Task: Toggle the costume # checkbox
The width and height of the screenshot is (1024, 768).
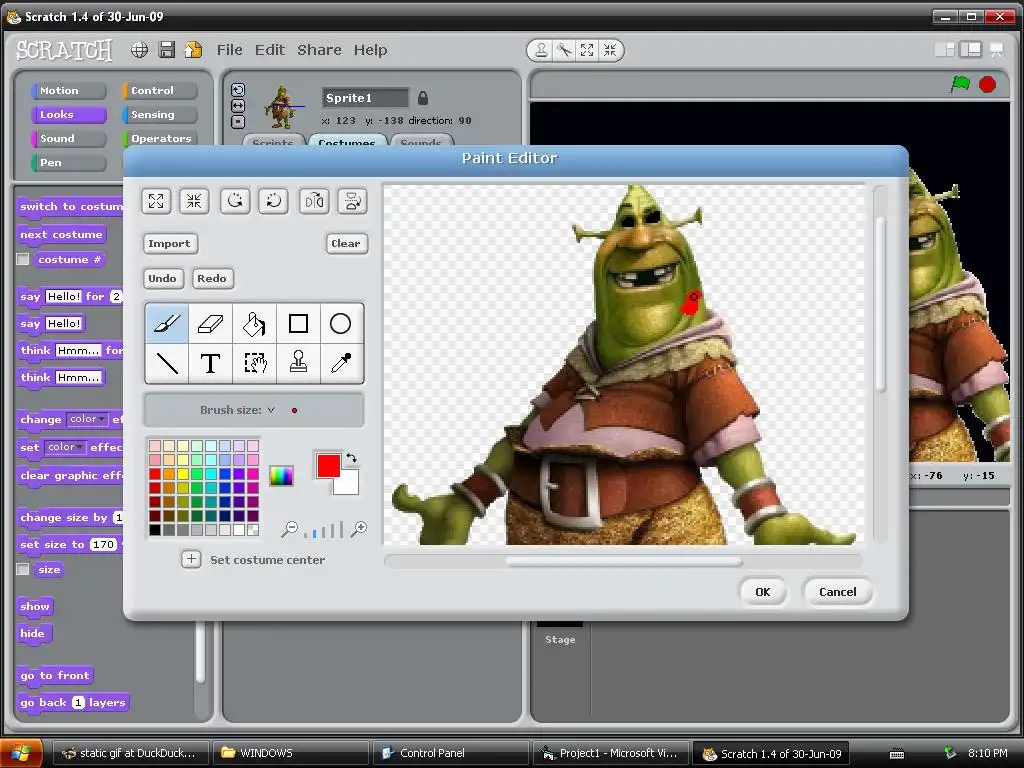Action: click(x=23, y=259)
